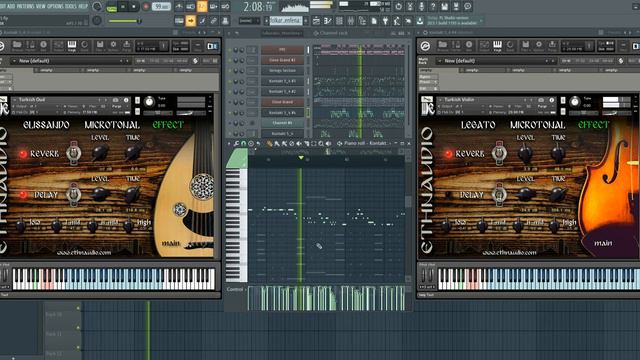Click the record button in transport
The image size is (640, 360).
146,7
